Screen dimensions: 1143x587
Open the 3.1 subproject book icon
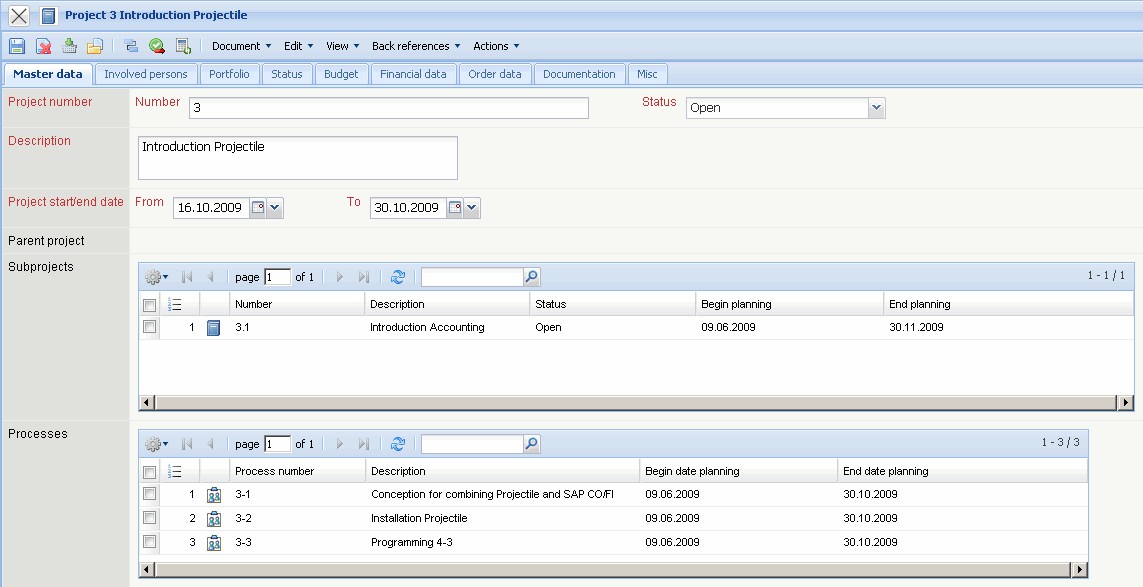213,328
